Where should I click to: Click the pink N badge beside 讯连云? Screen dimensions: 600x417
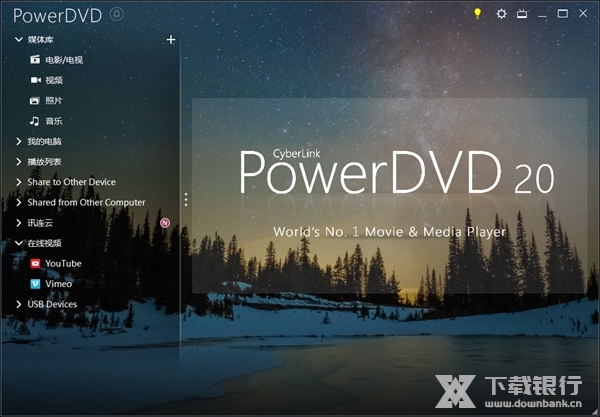(x=165, y=223)
